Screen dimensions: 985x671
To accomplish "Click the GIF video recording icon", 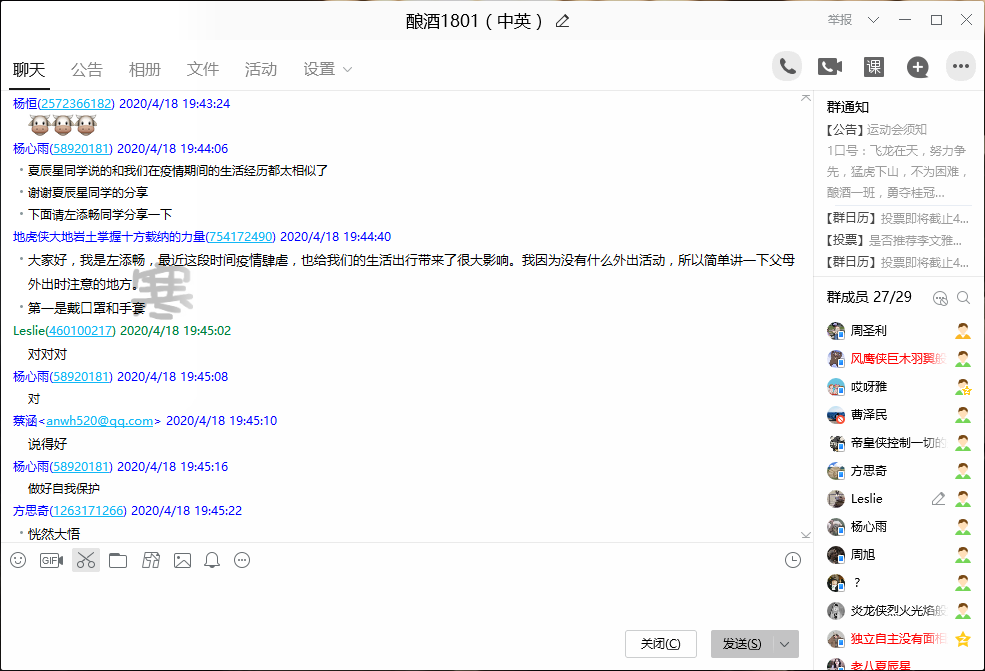I will (51, 560).
